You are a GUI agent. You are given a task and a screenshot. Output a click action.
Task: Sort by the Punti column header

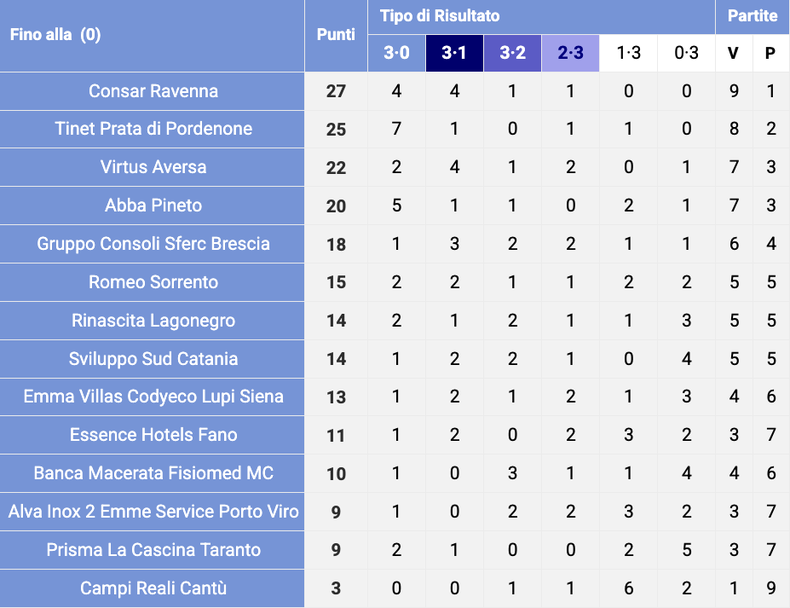336,34
